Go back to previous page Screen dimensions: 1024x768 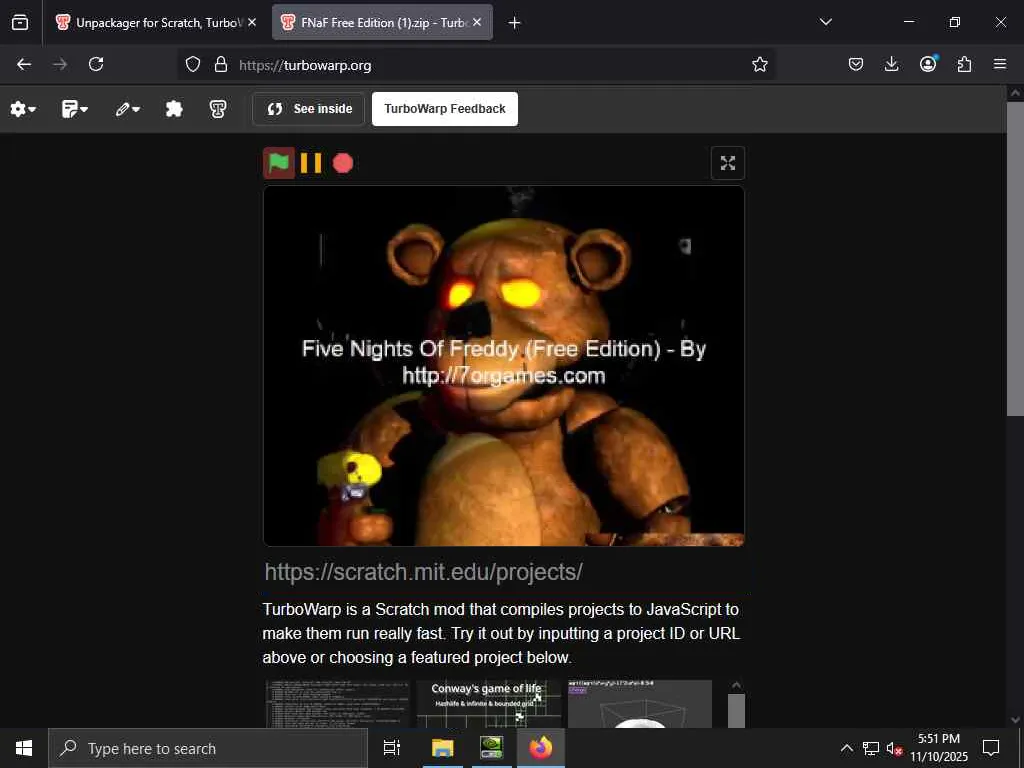pos(24,65)
